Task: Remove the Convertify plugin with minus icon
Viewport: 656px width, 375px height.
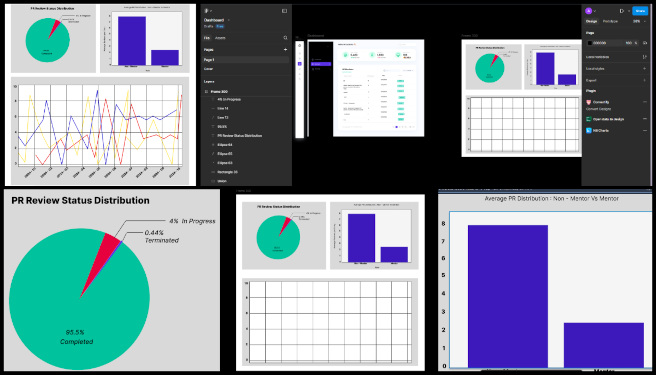Action: [x=644, y=102]
